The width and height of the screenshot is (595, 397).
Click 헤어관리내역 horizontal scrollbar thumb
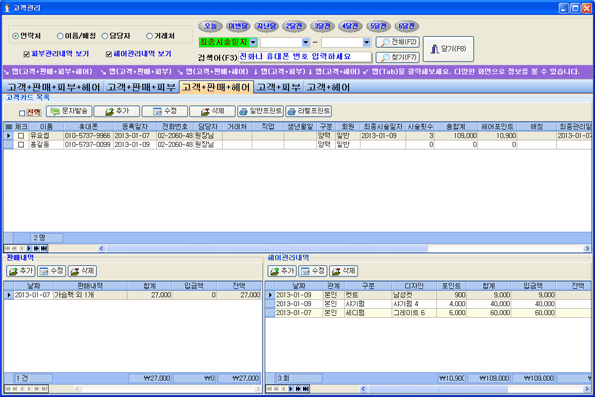(x=438, y=389)
